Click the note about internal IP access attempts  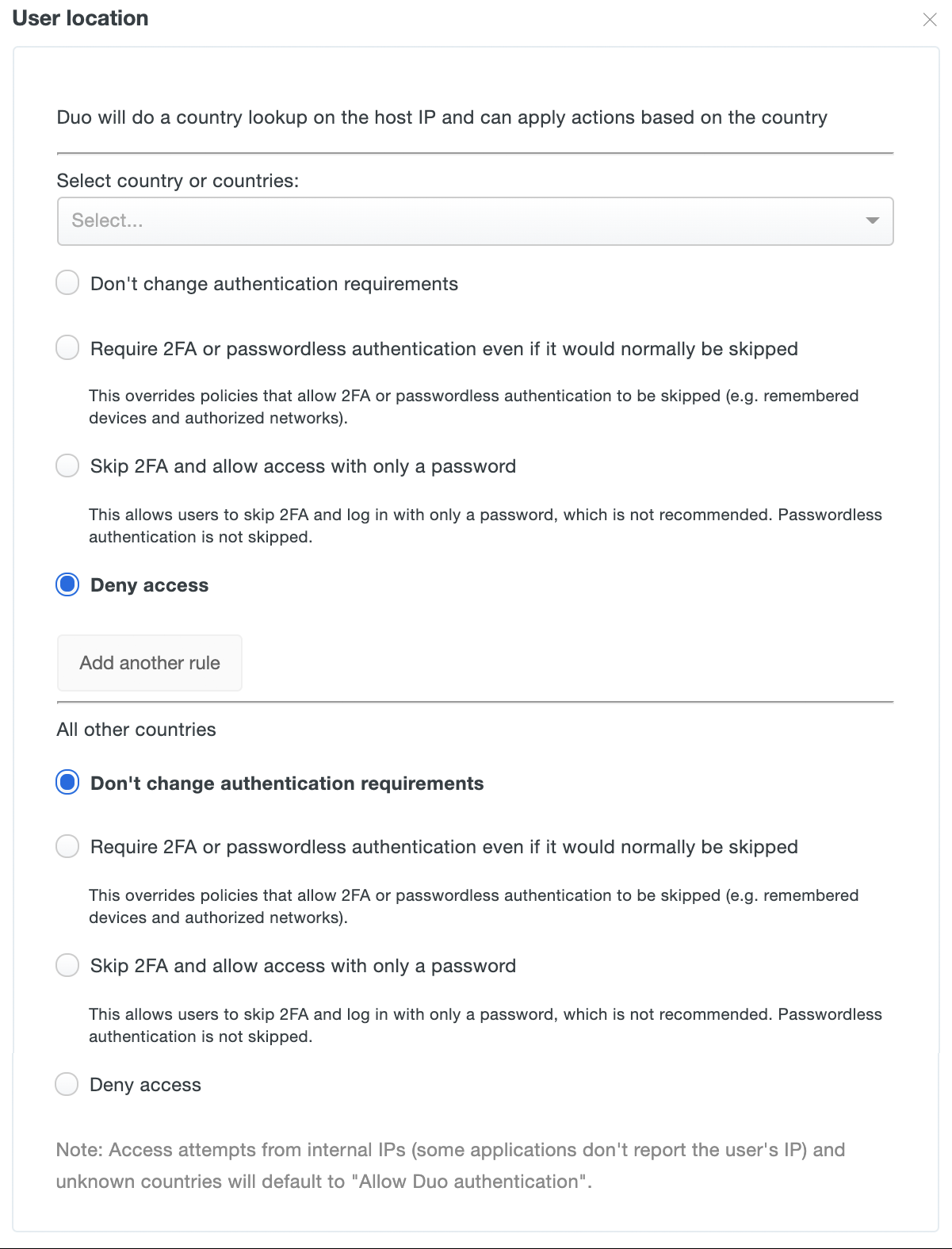tap(450, 1164)
